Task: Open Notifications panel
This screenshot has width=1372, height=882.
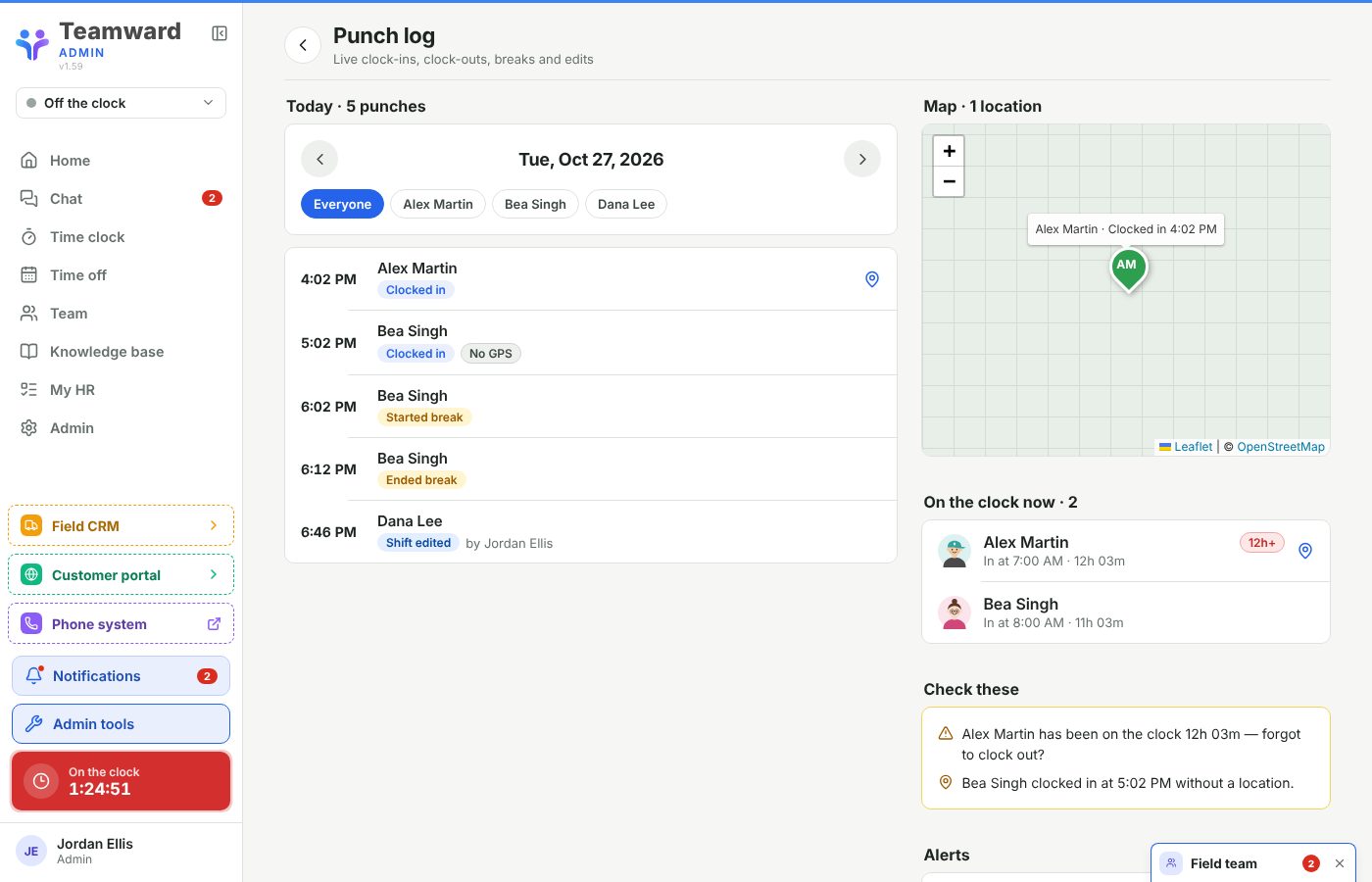Action: pos(122,676)
